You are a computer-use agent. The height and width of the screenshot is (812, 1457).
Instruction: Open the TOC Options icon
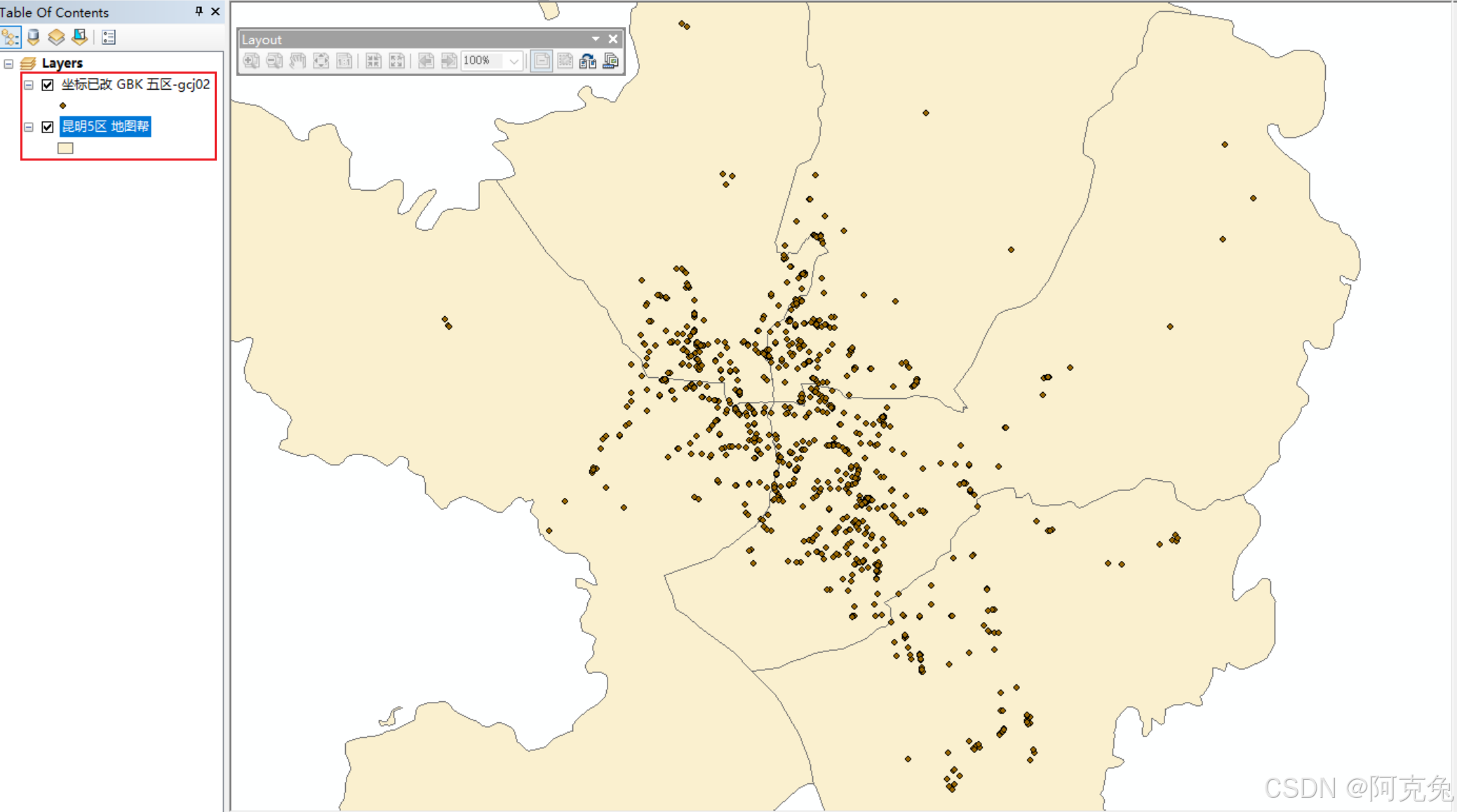coord(108,37)
